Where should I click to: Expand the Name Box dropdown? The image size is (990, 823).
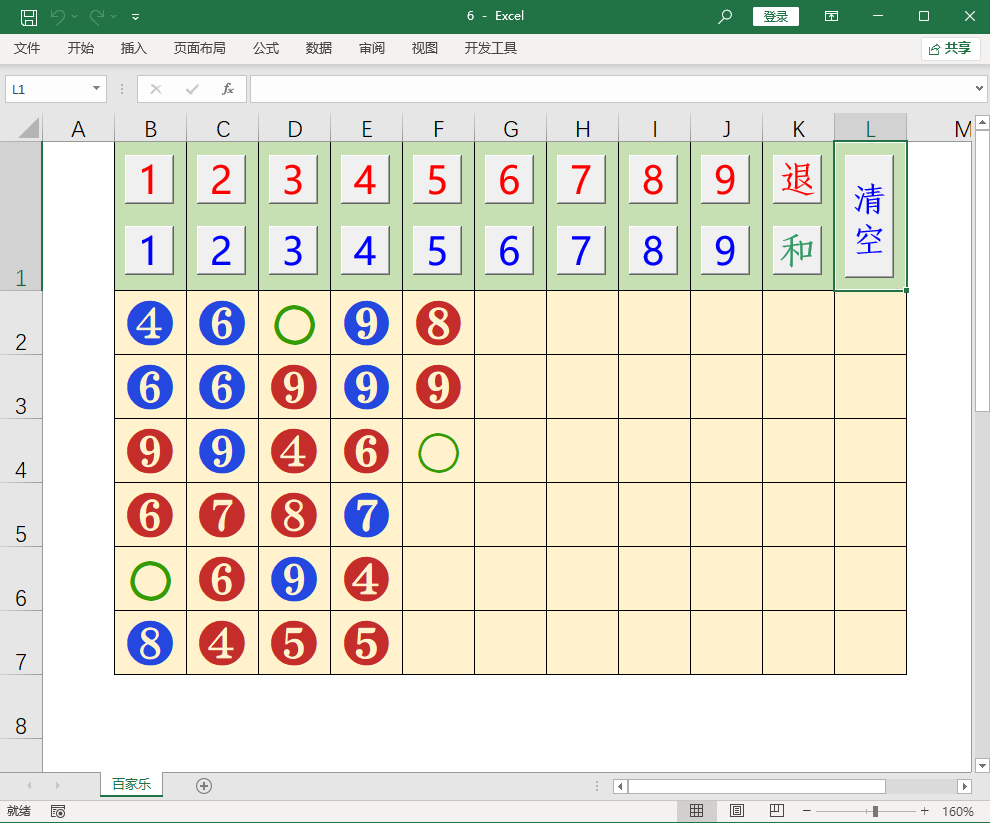[97, 89]
